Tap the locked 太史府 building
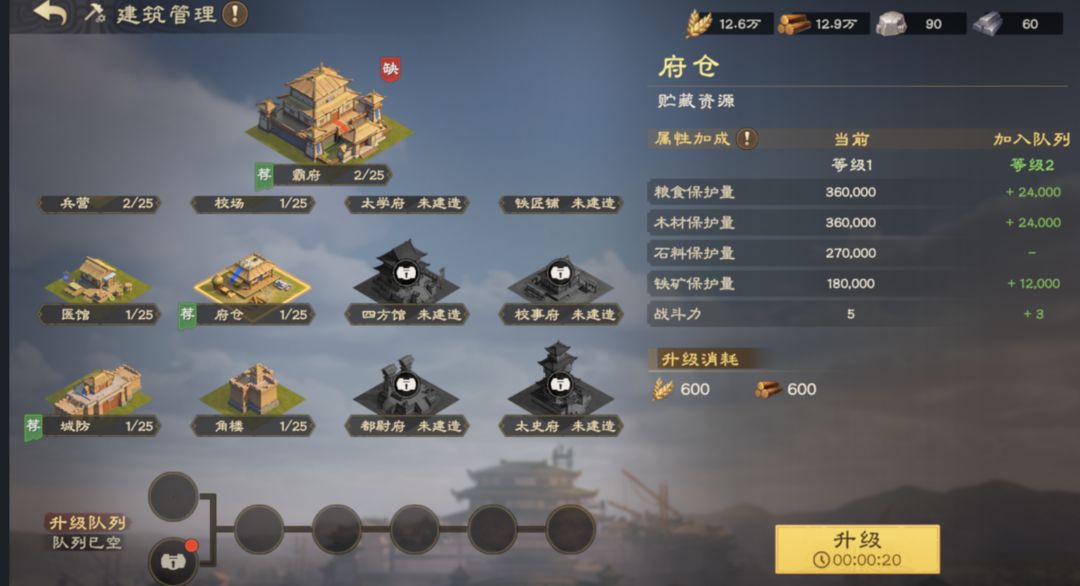Image resolution: width=1080 pixels, height=586 pixels. tap(560, 380)
